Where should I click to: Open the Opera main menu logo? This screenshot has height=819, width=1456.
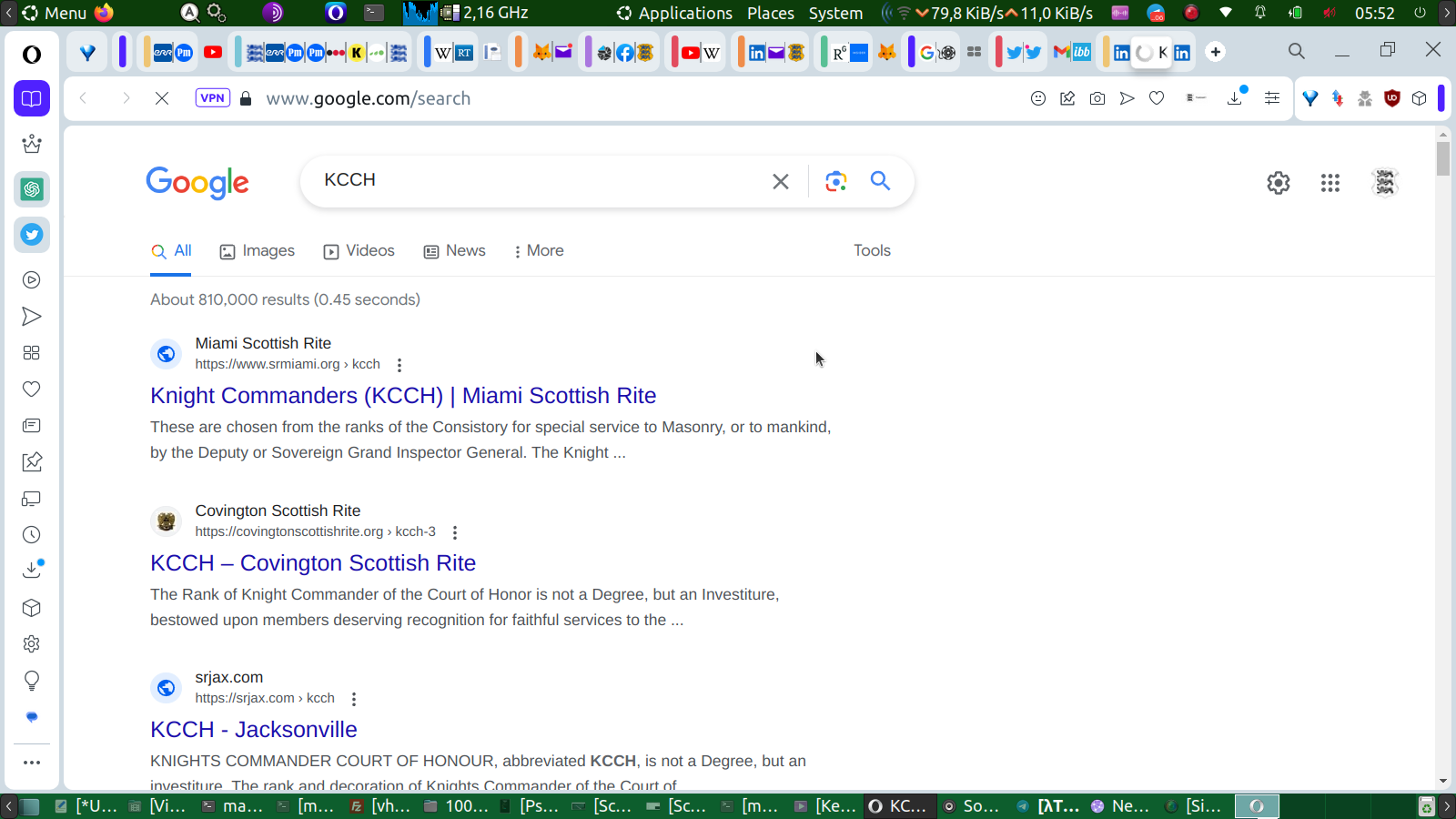tap(32, 55)
